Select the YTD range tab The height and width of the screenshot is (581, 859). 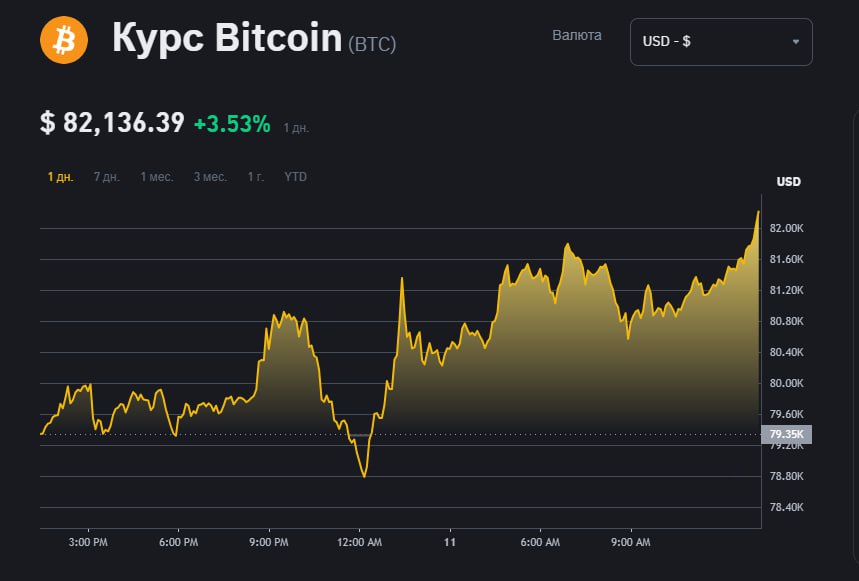coord(295,177)
